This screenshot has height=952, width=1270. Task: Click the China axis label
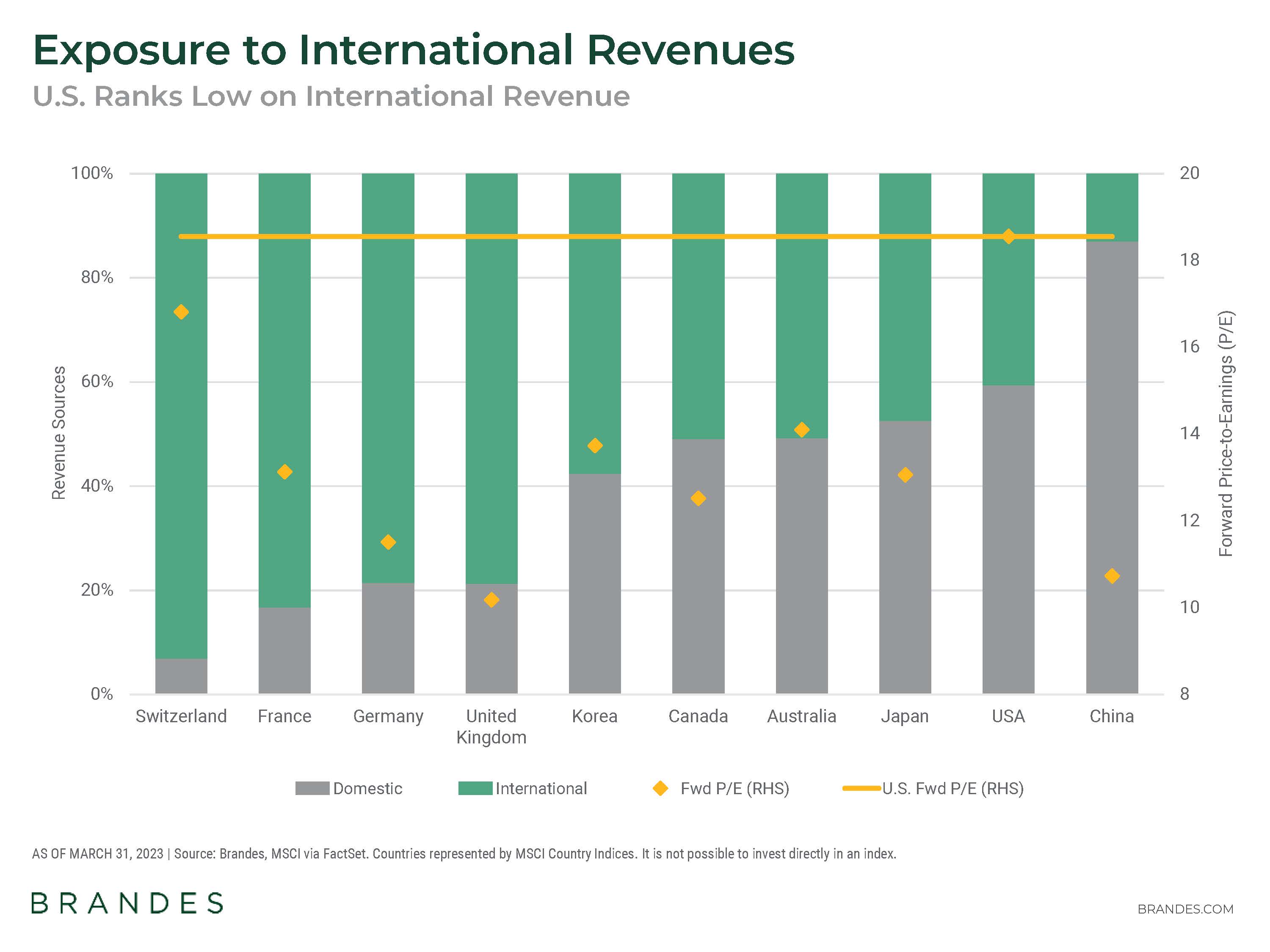pyautogui.click(x=1112, y=716)
